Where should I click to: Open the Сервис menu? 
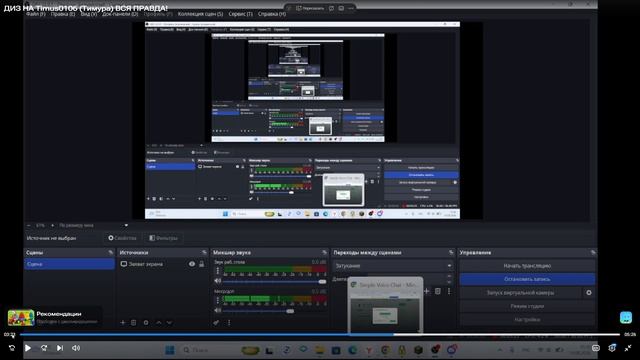click(x=240, y=14)
